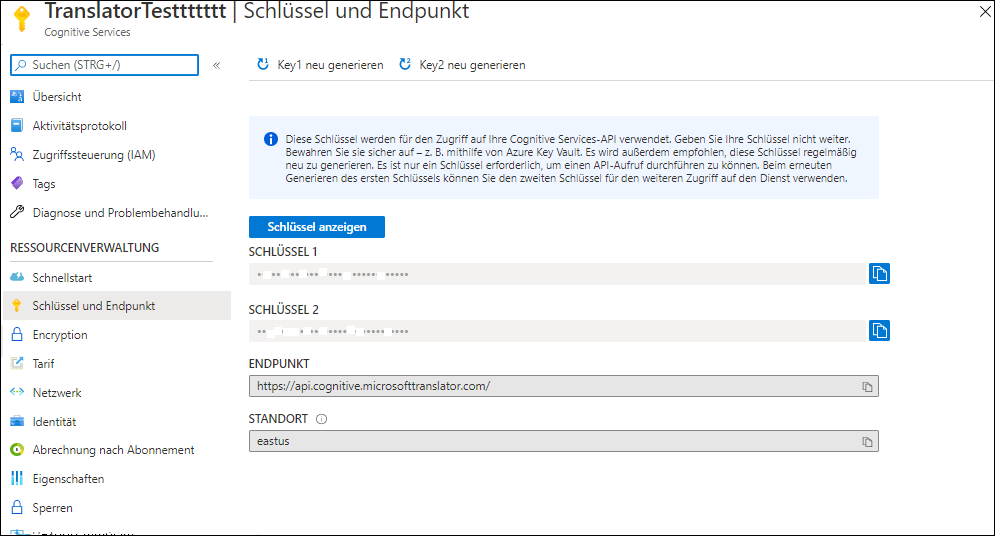The width and height of the screenshot is (995, 536).
Task: Close the blade with the X button
Action: click(x=985, y=12)
